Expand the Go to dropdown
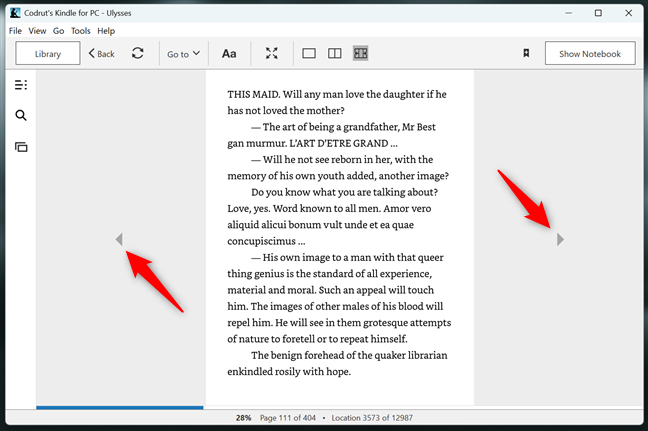 (x=183, y=54)
